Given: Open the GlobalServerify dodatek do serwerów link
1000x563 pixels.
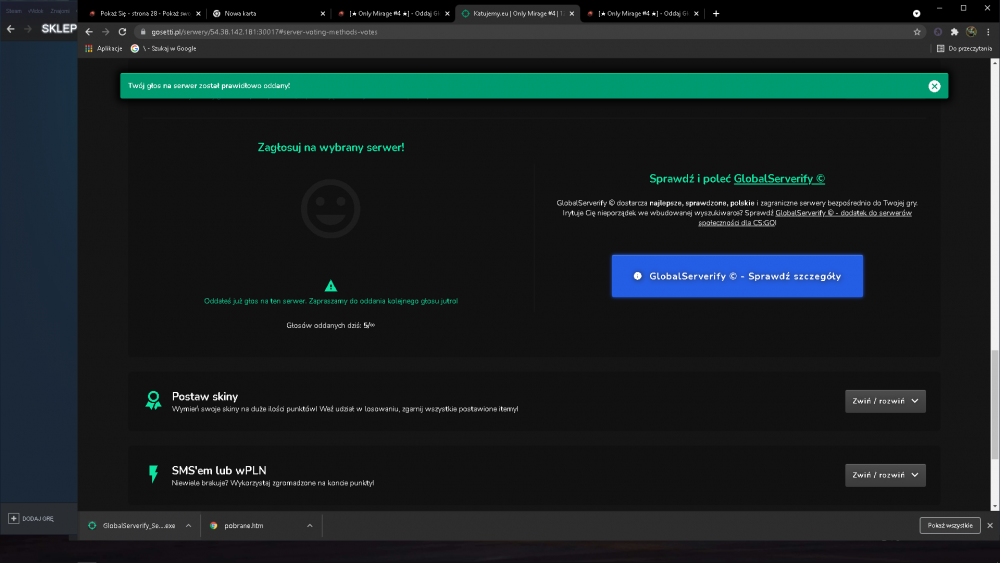Looking at the screenshot, I should click(804, 217).
